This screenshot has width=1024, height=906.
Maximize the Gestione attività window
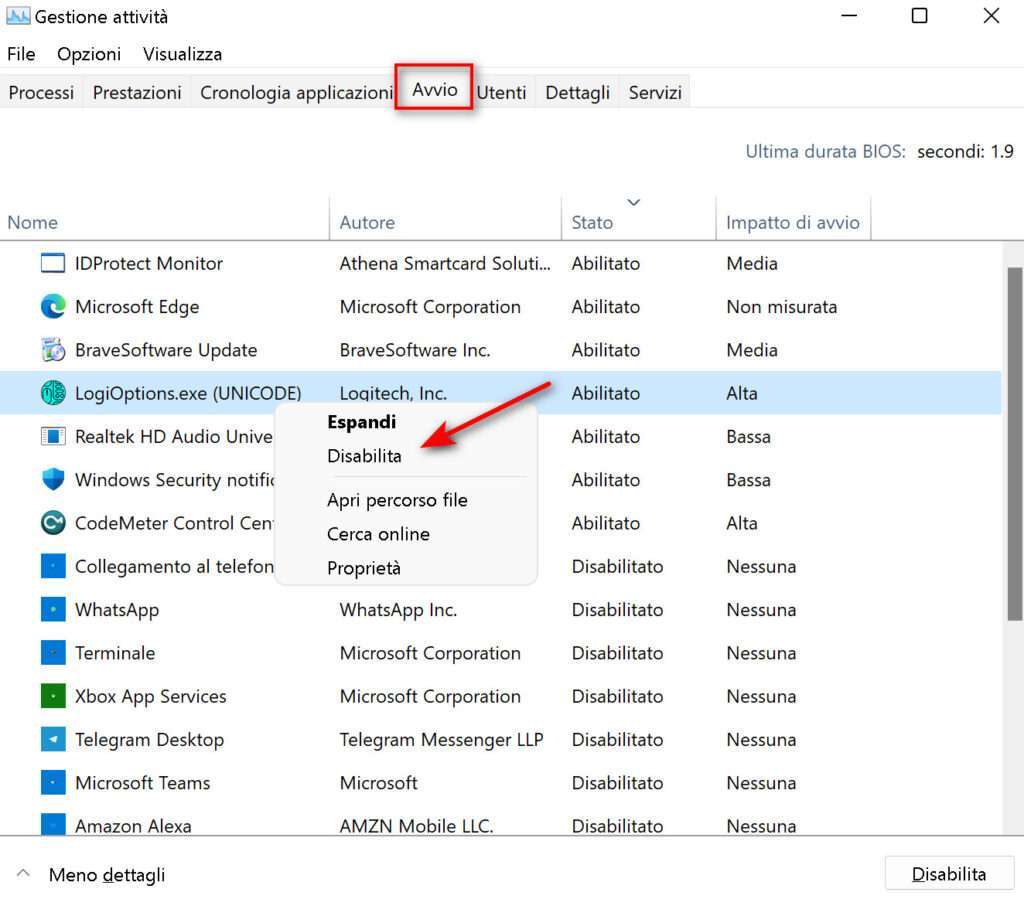pyautogui.click(x=920, y=16)
